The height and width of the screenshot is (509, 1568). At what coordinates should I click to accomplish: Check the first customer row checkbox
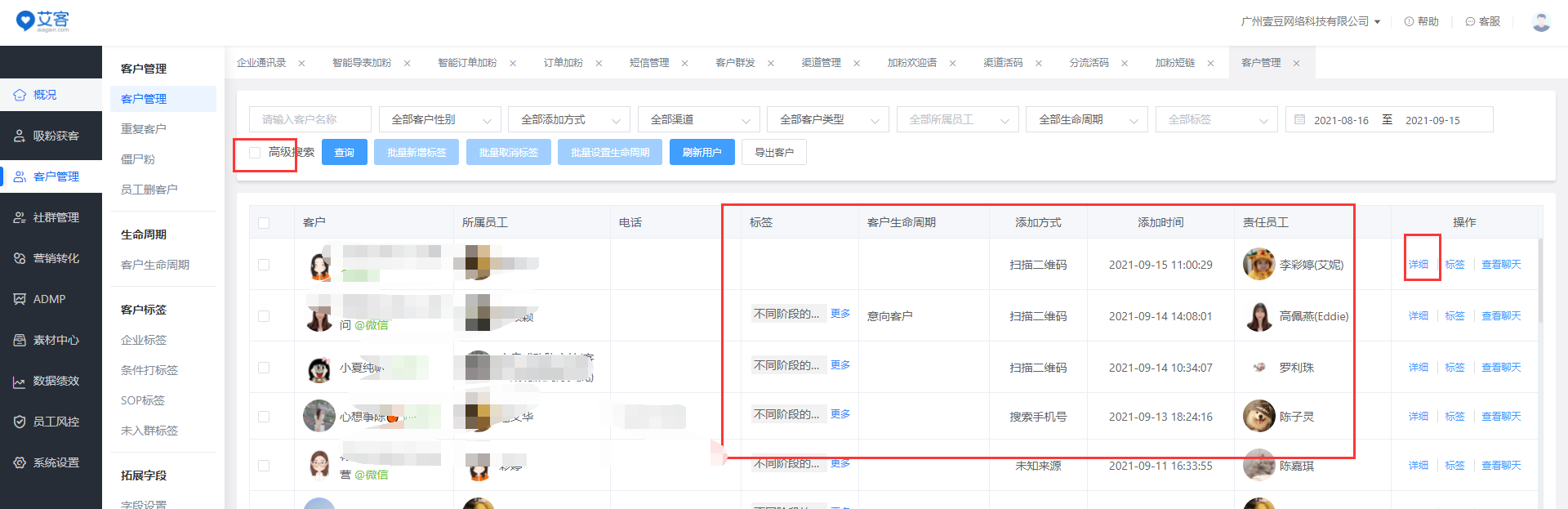pos(264,265)
